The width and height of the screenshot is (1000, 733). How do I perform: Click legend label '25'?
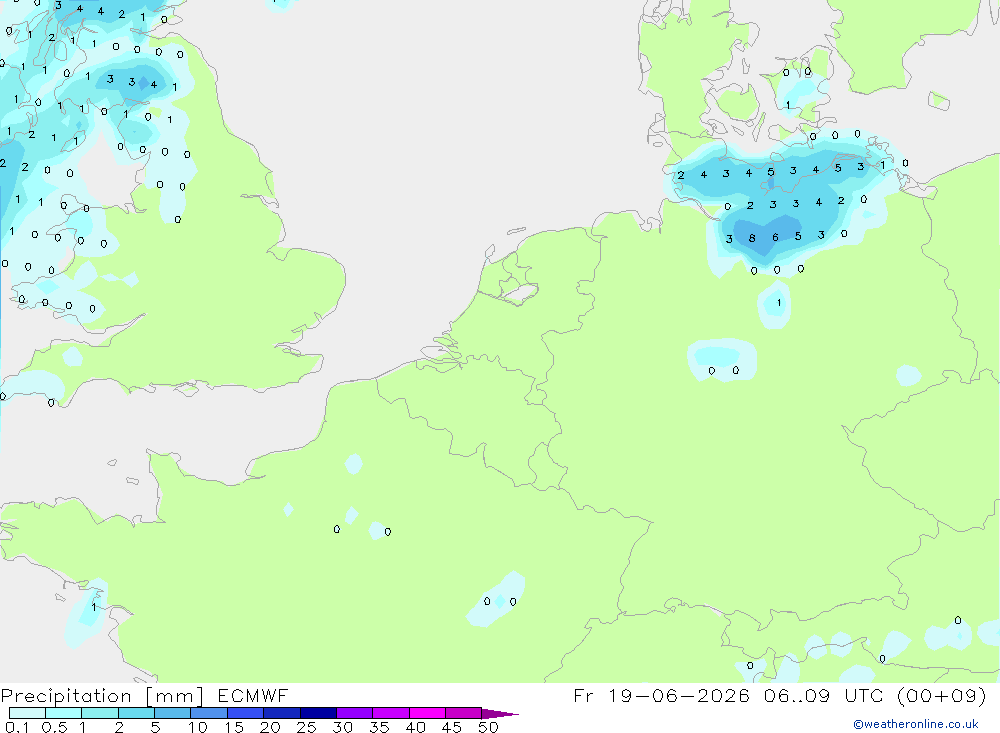click(x=307, y=727)
